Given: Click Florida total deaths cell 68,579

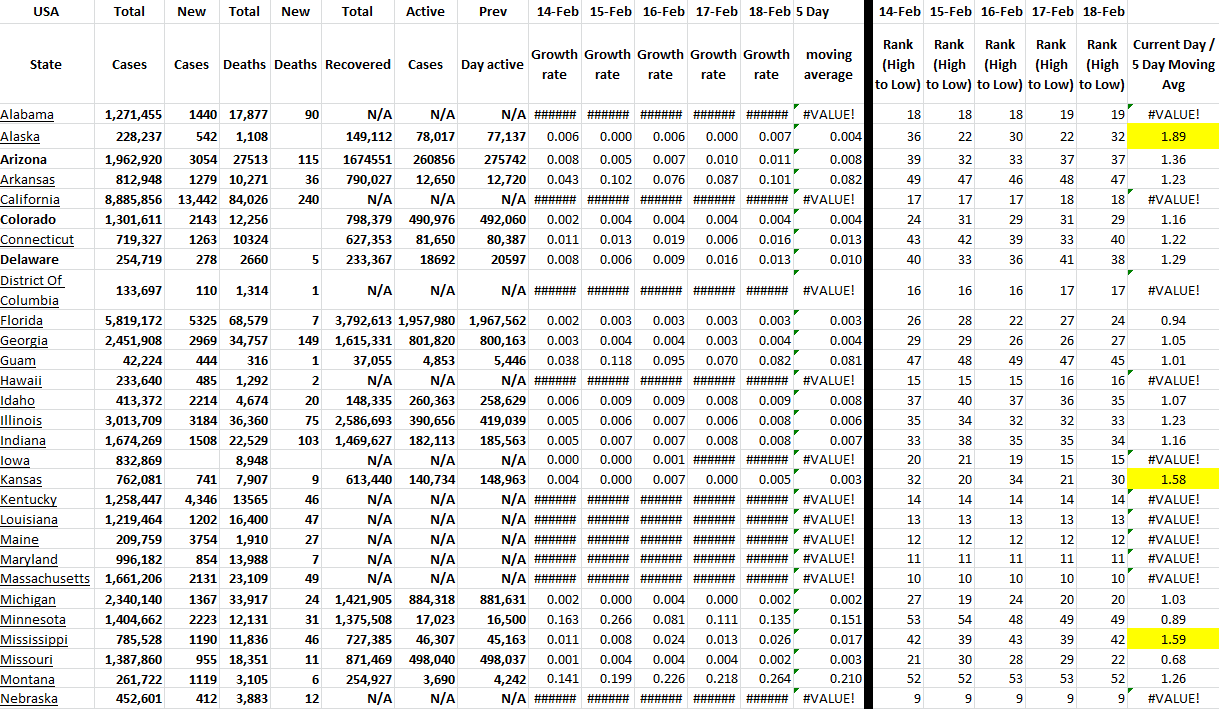Looking at the screenshot, I should (x=244, y=321).
